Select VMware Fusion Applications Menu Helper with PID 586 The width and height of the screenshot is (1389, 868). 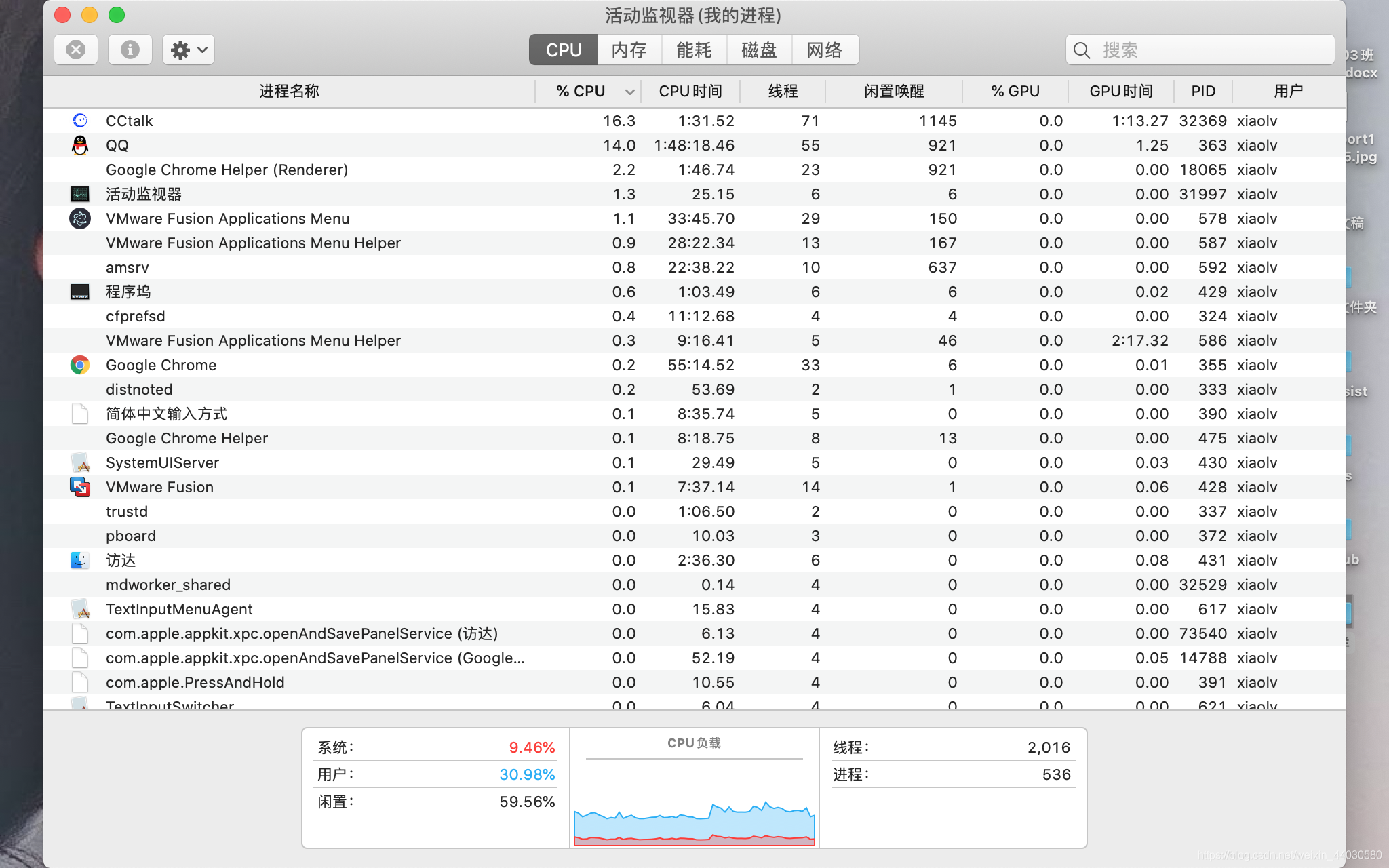[x=694, y=340]
